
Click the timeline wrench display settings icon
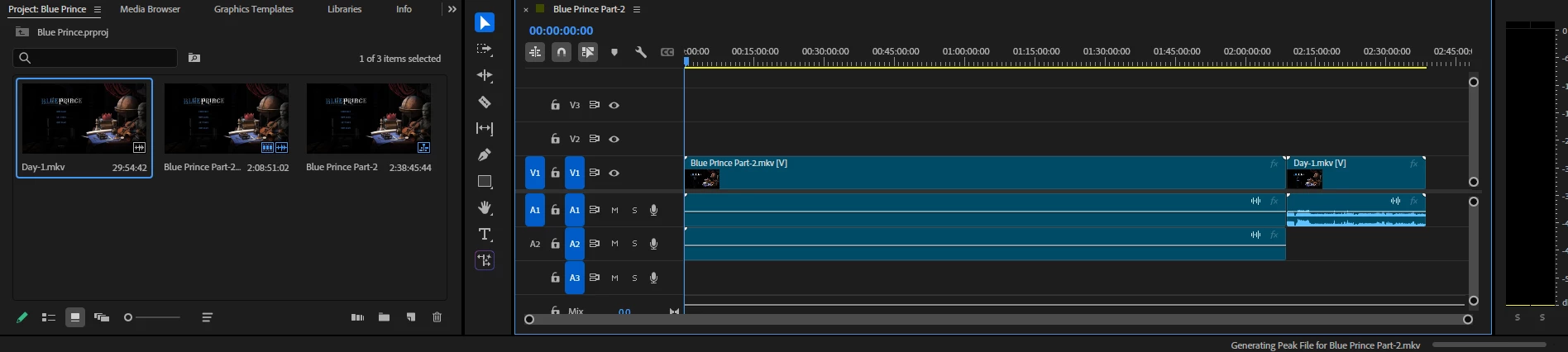point(640,52)
